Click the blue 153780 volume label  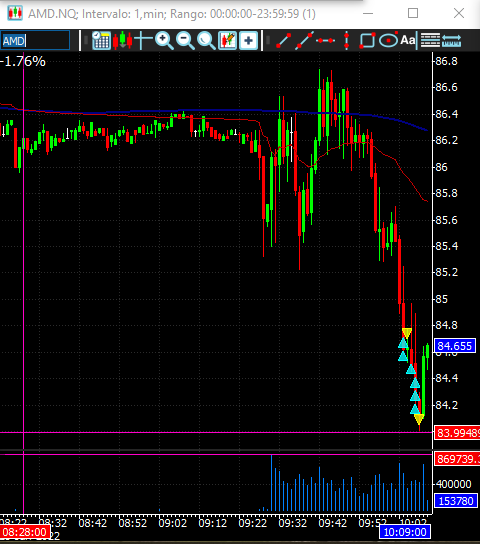[x=455, y=501]
